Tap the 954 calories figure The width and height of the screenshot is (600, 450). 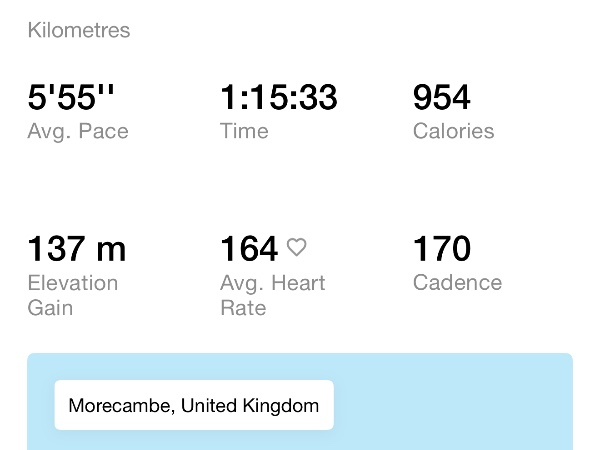(441, 98)
